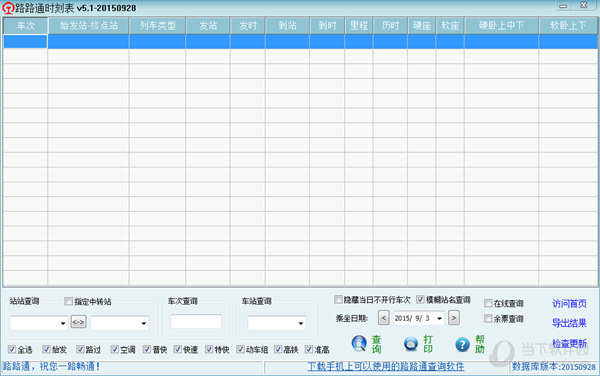Sort by the 车次 column header
This screenshot has height=376, width=600.
[x=26, y=26]
